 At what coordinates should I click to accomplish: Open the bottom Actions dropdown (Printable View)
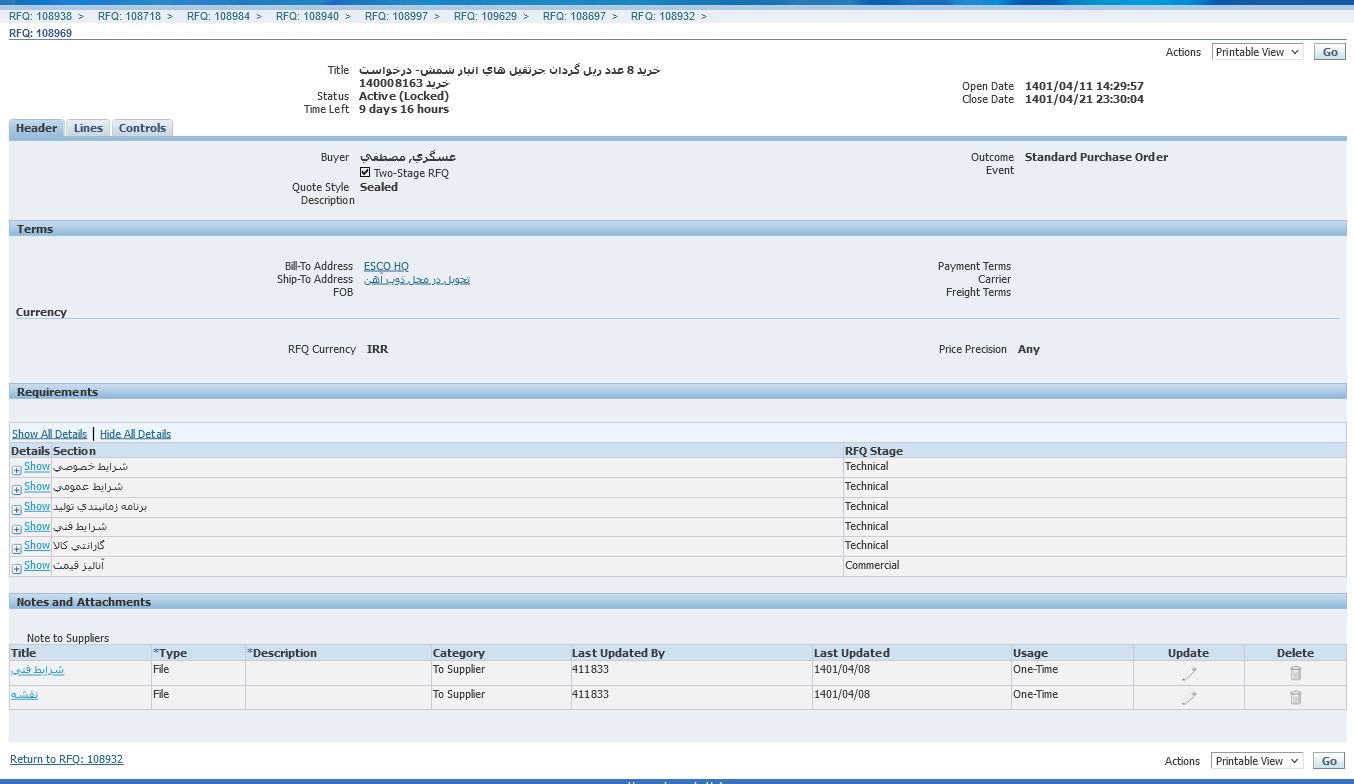click(x=1257, y=760)
